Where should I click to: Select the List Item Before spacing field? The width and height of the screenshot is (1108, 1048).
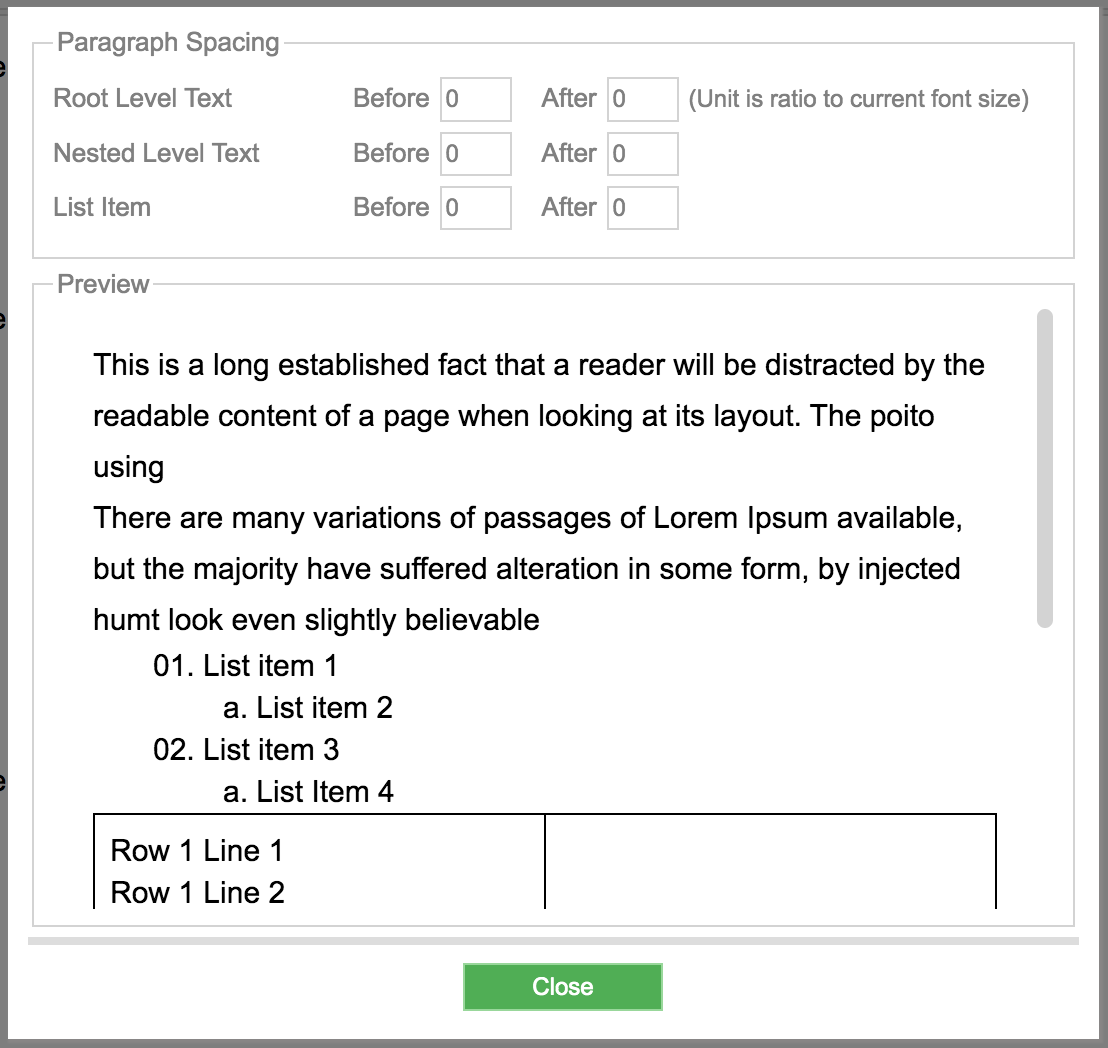click(x=476, y=208)
